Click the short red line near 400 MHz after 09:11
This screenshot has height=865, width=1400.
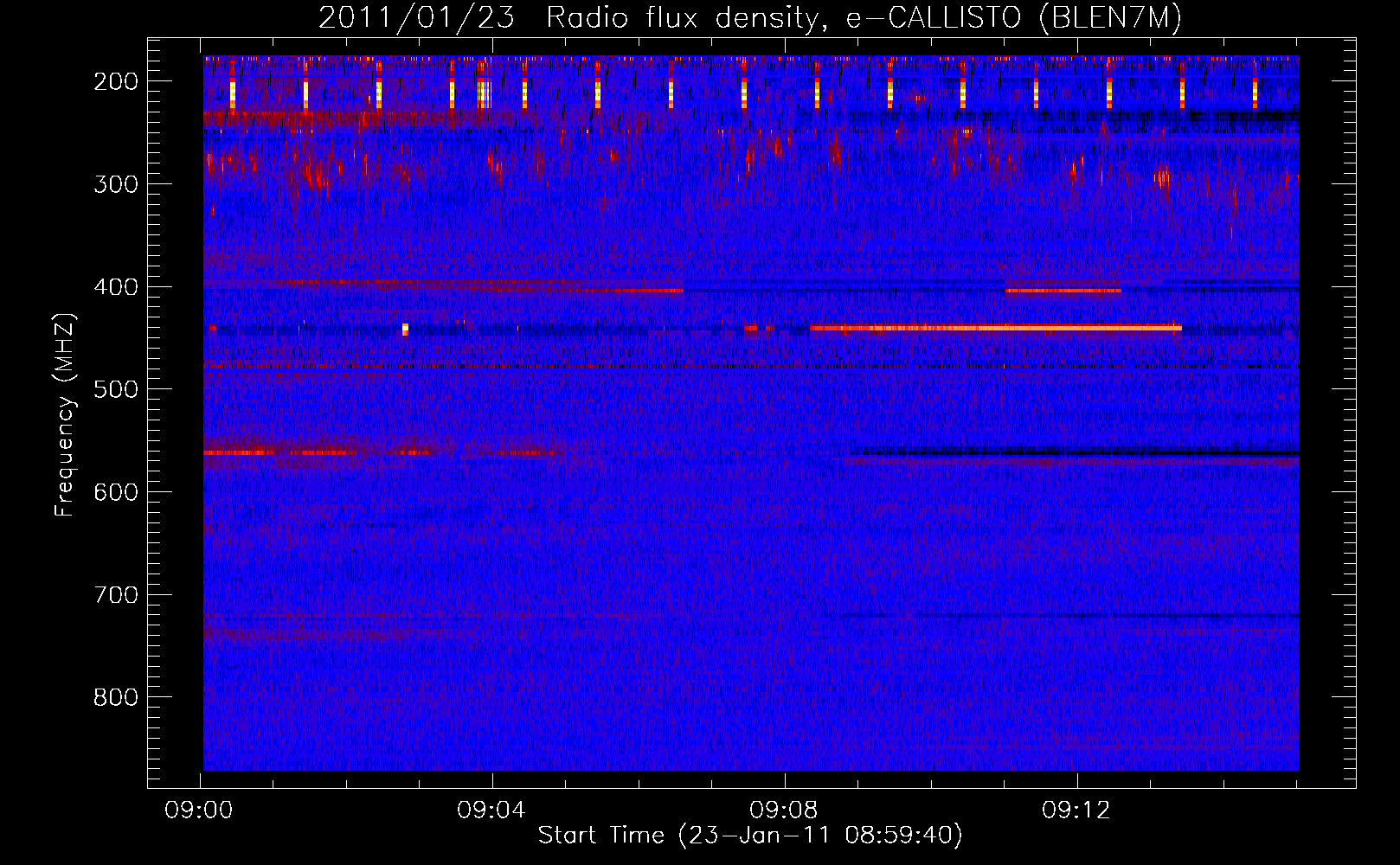(x=1063, y=291)
